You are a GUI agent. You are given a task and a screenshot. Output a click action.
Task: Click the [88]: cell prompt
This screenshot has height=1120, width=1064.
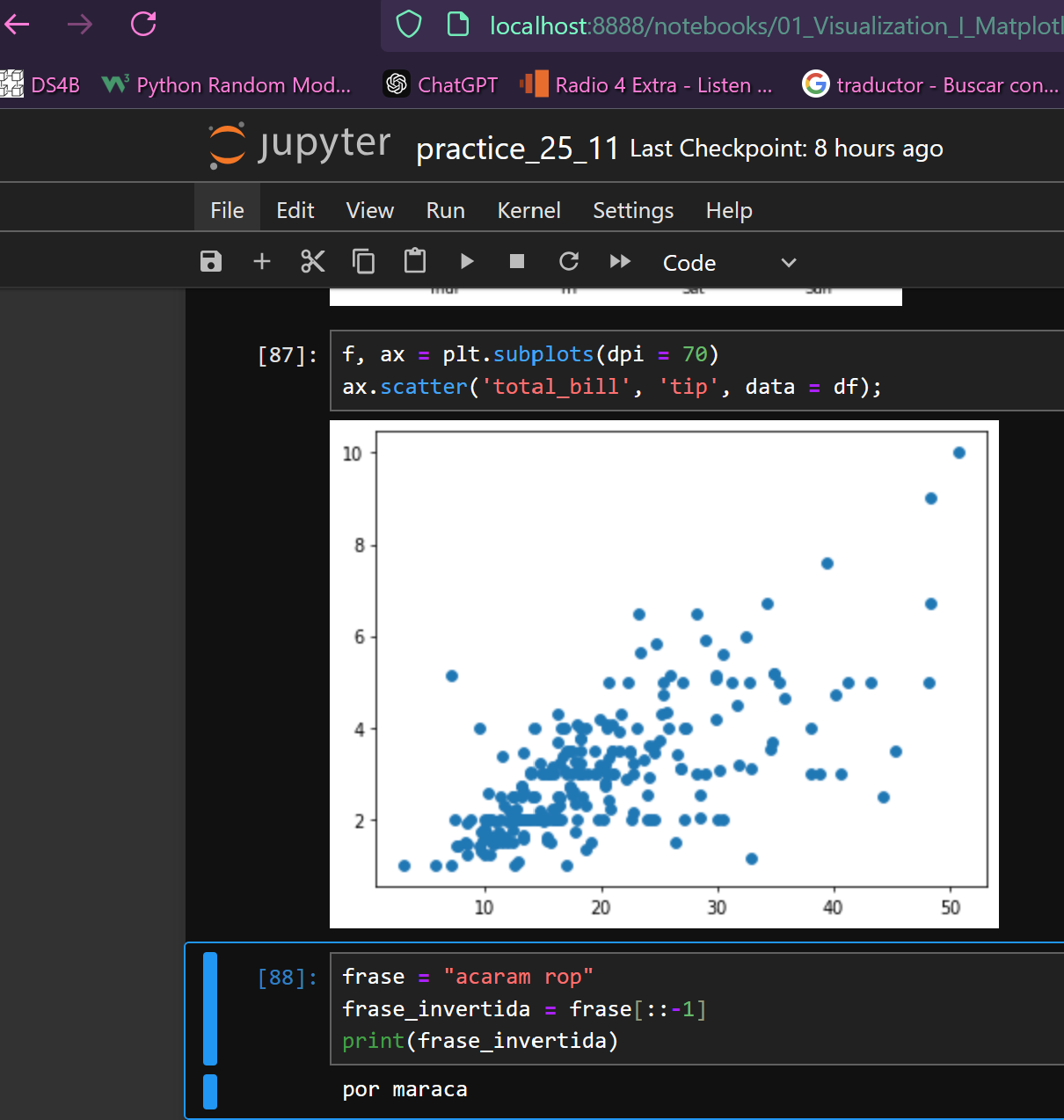point(287,978)
